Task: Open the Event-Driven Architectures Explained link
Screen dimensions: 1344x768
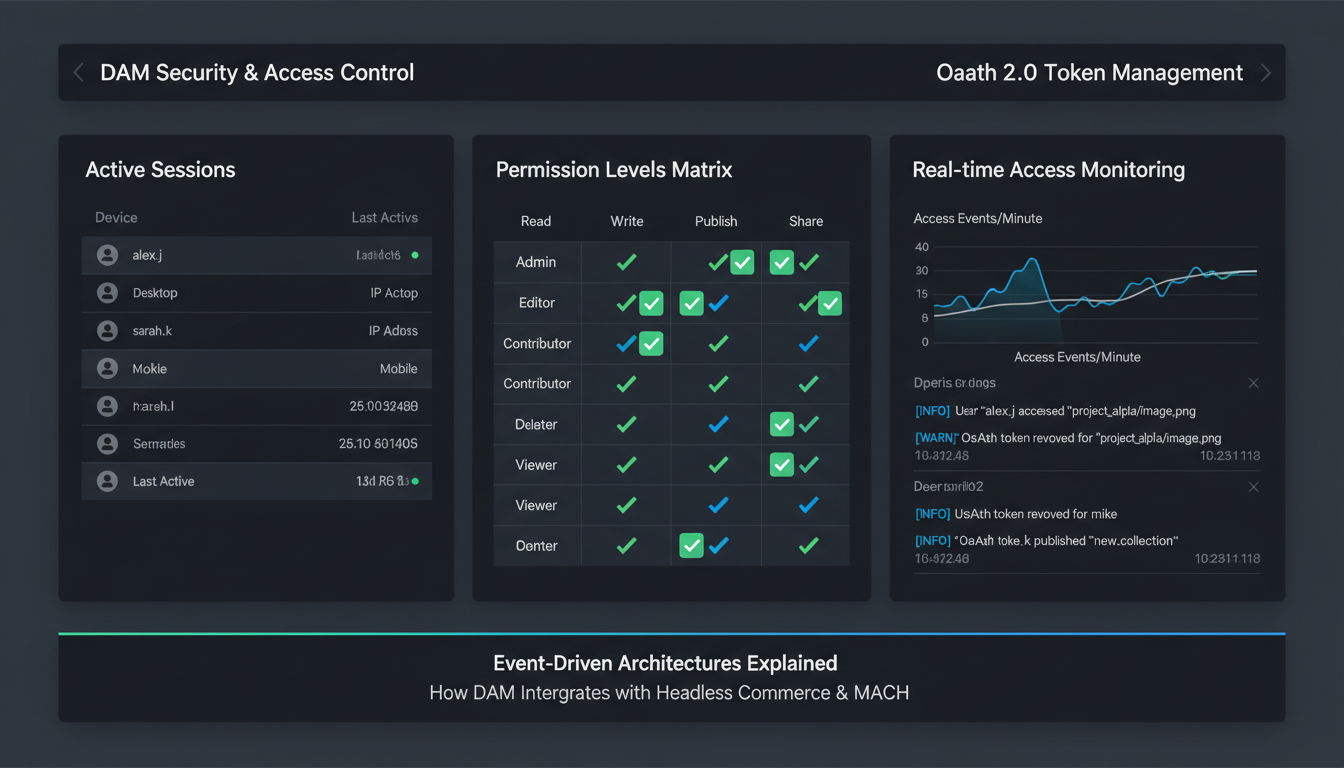Action: pos(665,663)
